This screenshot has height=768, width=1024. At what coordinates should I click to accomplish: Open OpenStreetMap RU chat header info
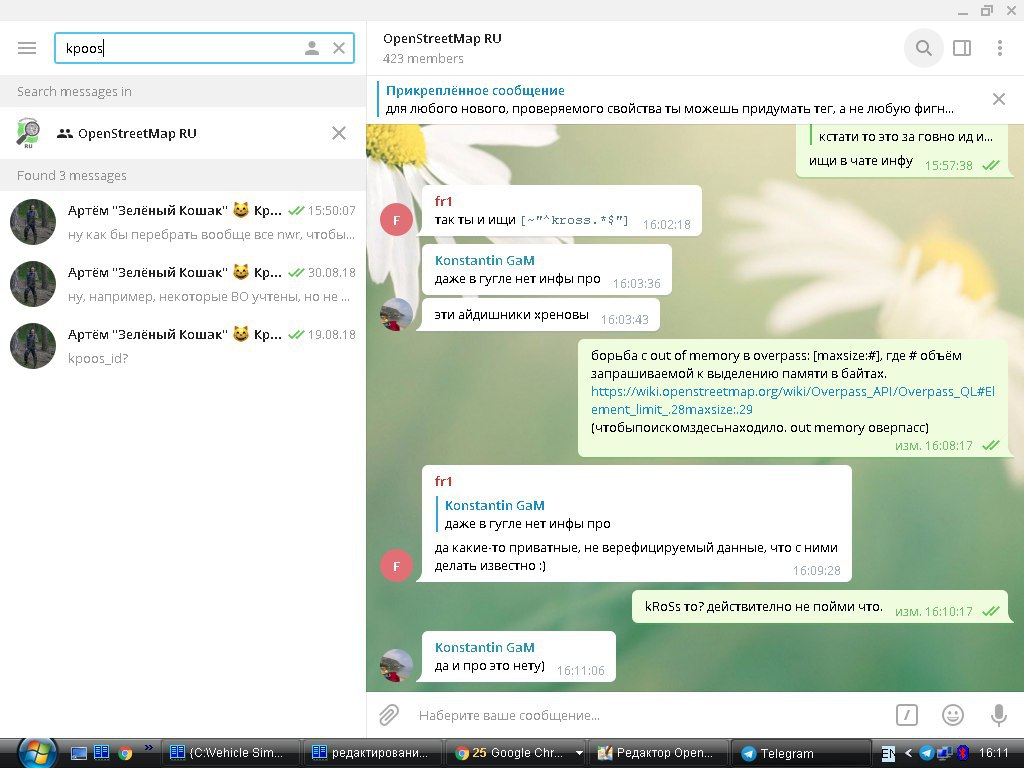442,39
